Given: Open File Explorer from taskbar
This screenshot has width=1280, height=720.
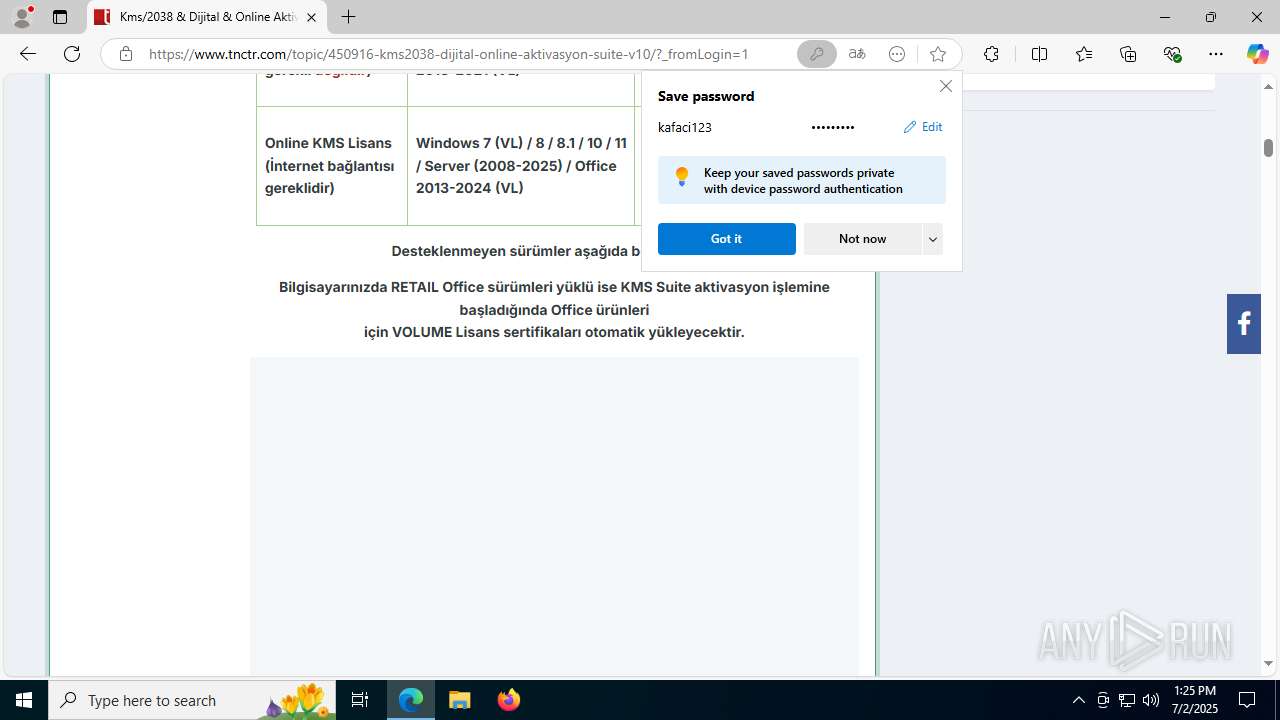Looking at the screenshot, I should (459, 700).
